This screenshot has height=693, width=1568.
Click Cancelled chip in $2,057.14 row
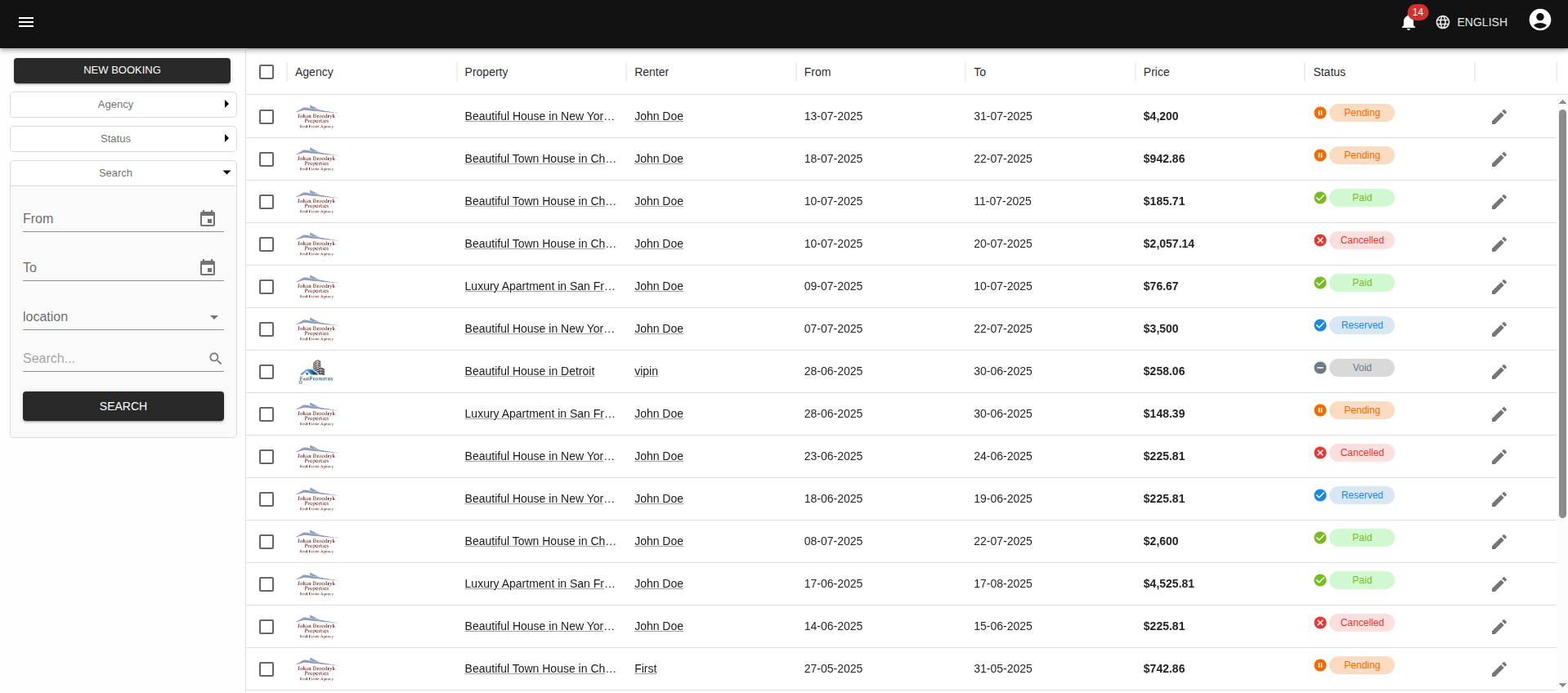click(x=1362, y=240)
